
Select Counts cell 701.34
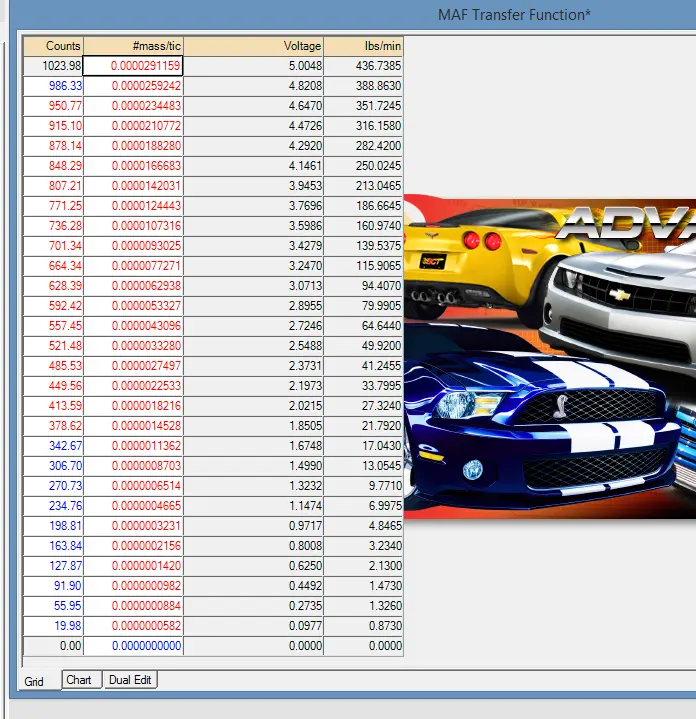click(53, 246)
